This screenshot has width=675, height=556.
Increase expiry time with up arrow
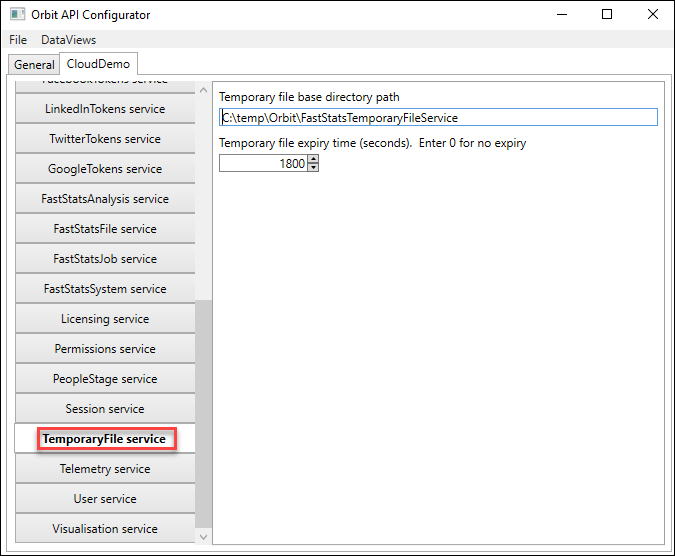point(313,160)
